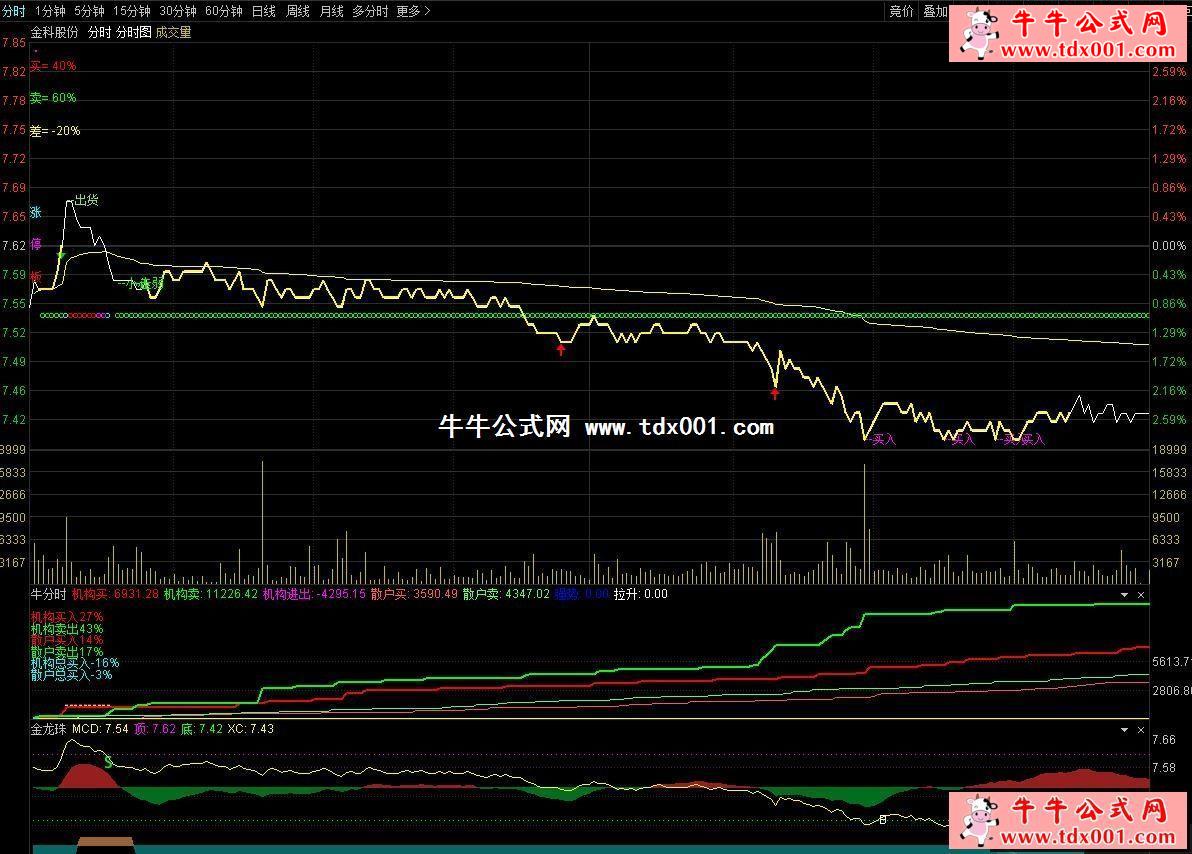
Task: Click the 底: 7.42 readout
Action: click(202, 729)
